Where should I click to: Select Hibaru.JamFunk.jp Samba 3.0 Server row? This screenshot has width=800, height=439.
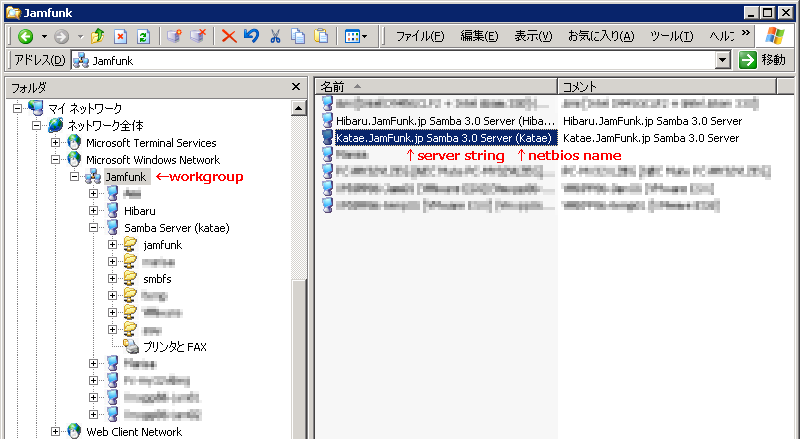pyautogui.click(x=445, y=121)
